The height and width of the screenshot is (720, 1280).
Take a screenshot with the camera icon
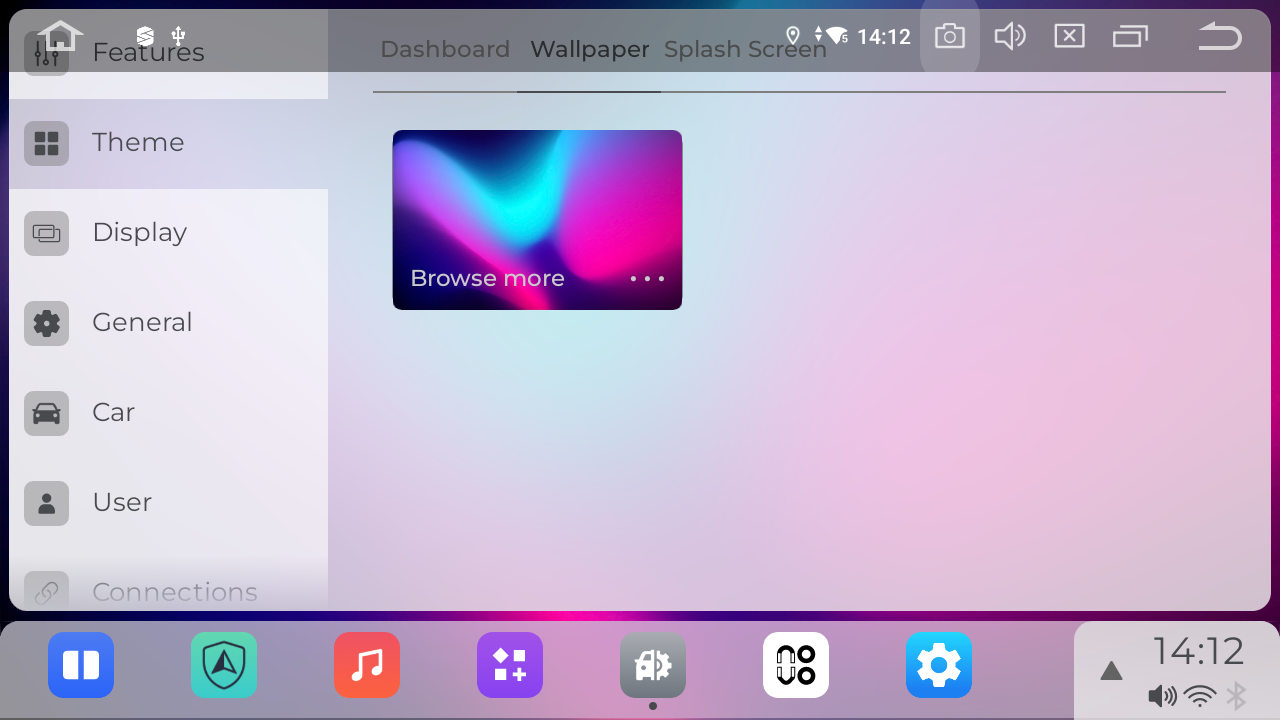949,37
